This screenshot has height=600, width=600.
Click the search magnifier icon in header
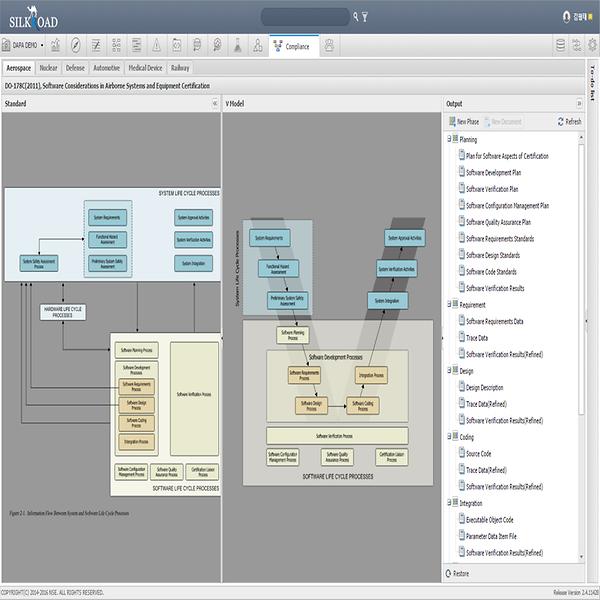click(x=356, y=16)
